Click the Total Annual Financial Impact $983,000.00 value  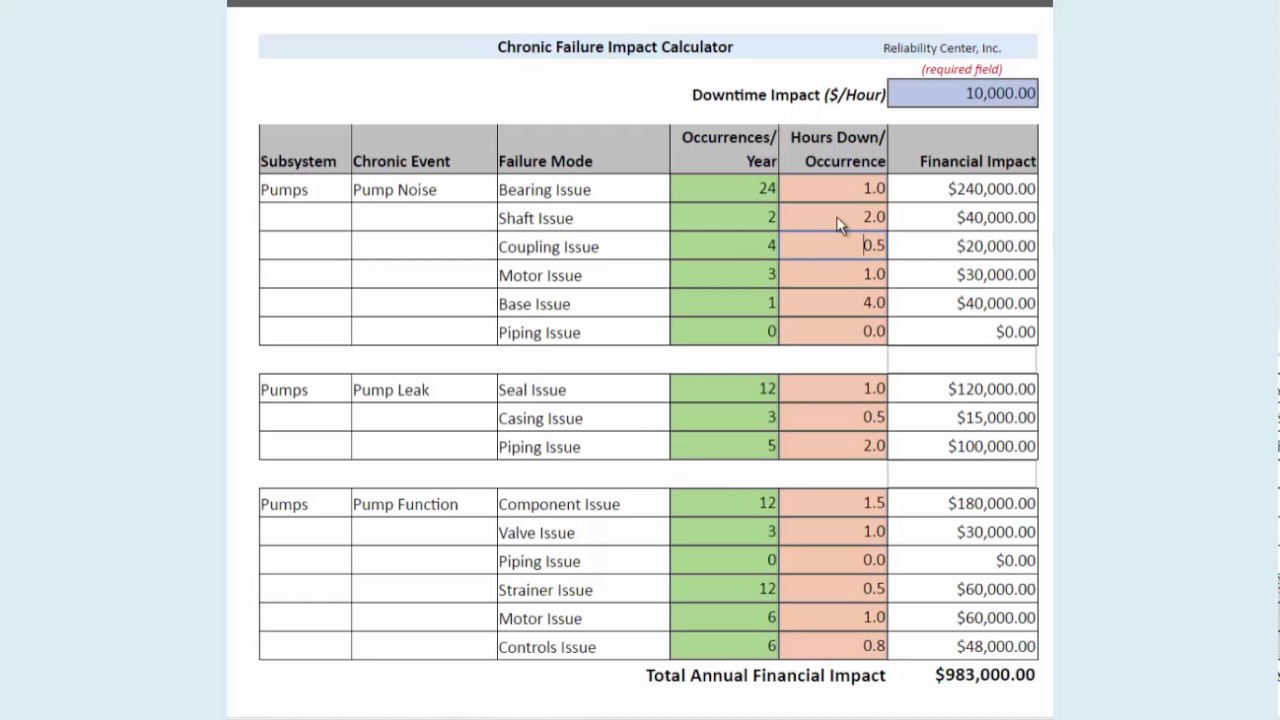pyautogui.click(x=985, y=675)
